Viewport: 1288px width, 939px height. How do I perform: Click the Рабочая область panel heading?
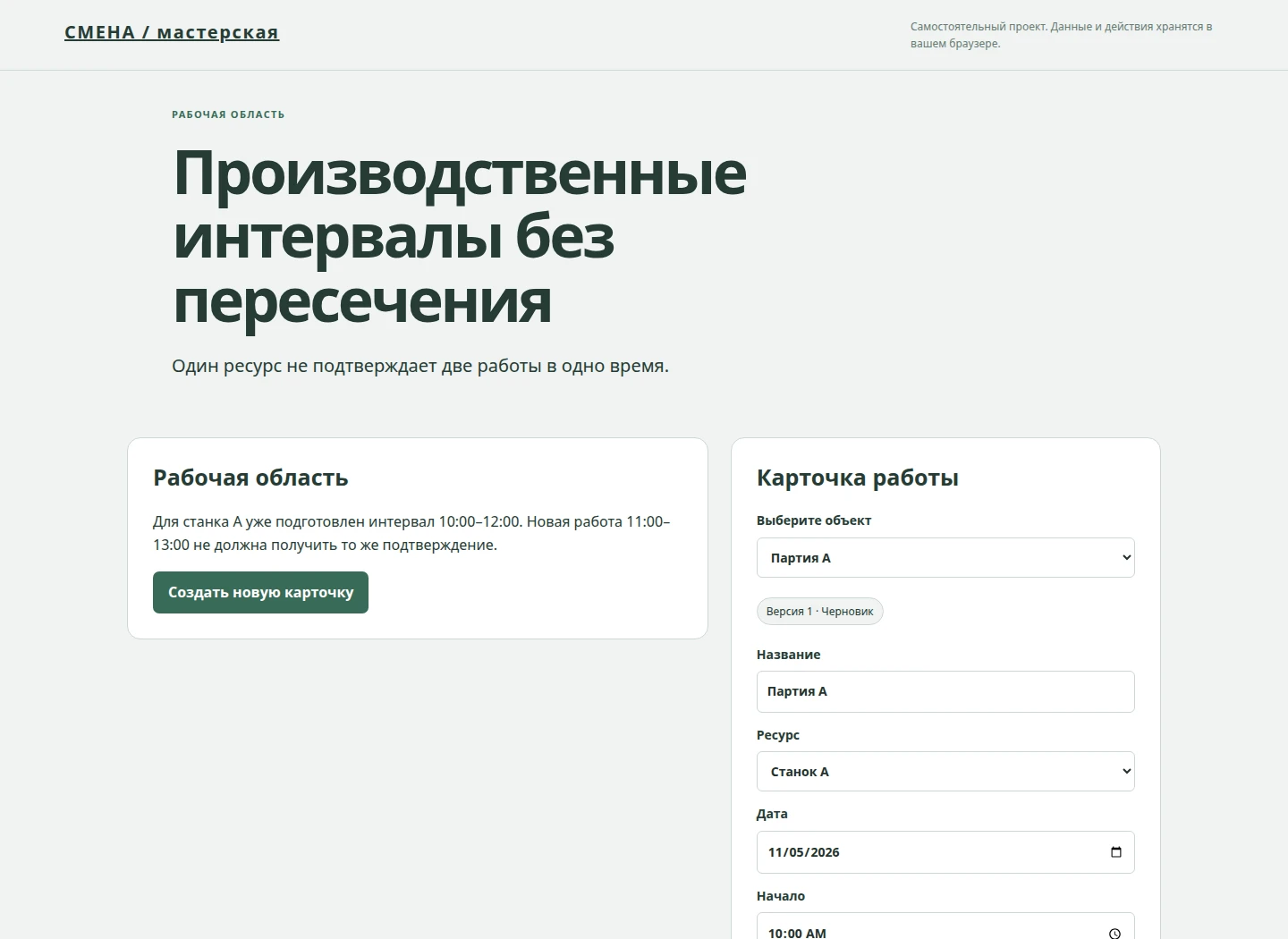point(250,478)
